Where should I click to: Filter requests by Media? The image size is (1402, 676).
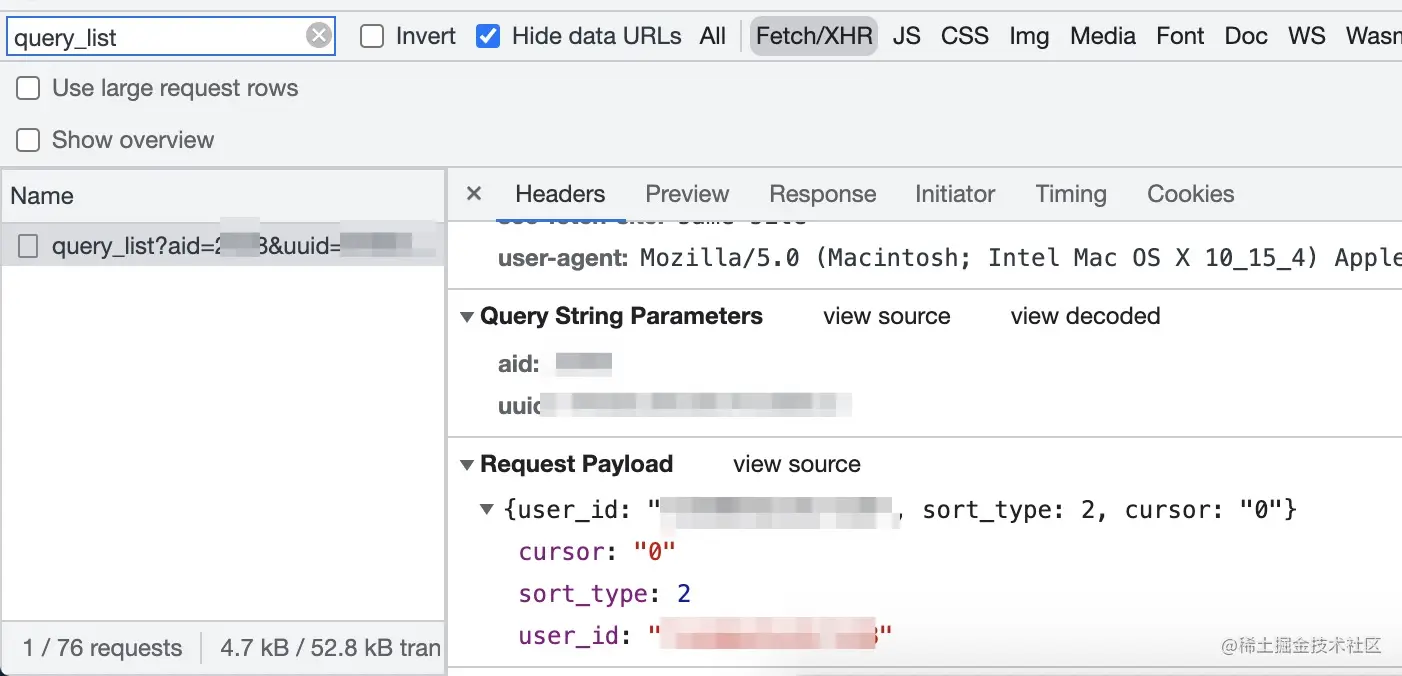click(1103, 37)
